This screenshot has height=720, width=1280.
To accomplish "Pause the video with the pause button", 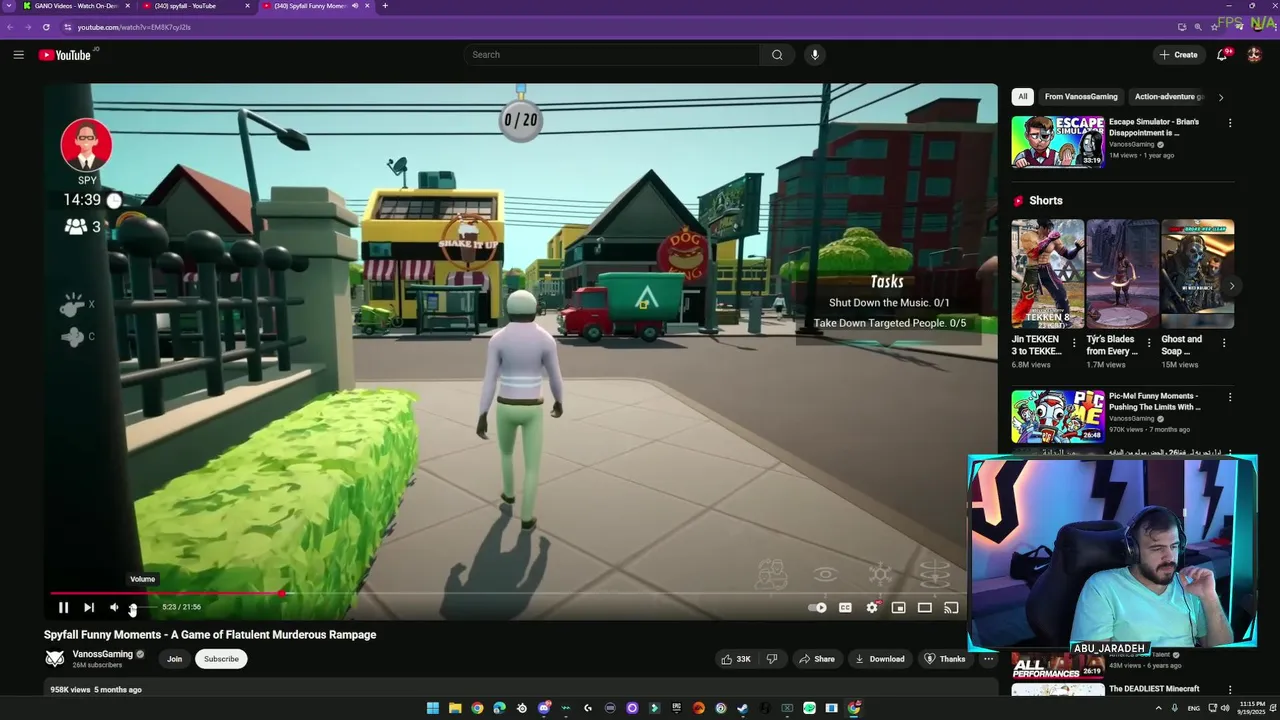I will pos(63,607).
